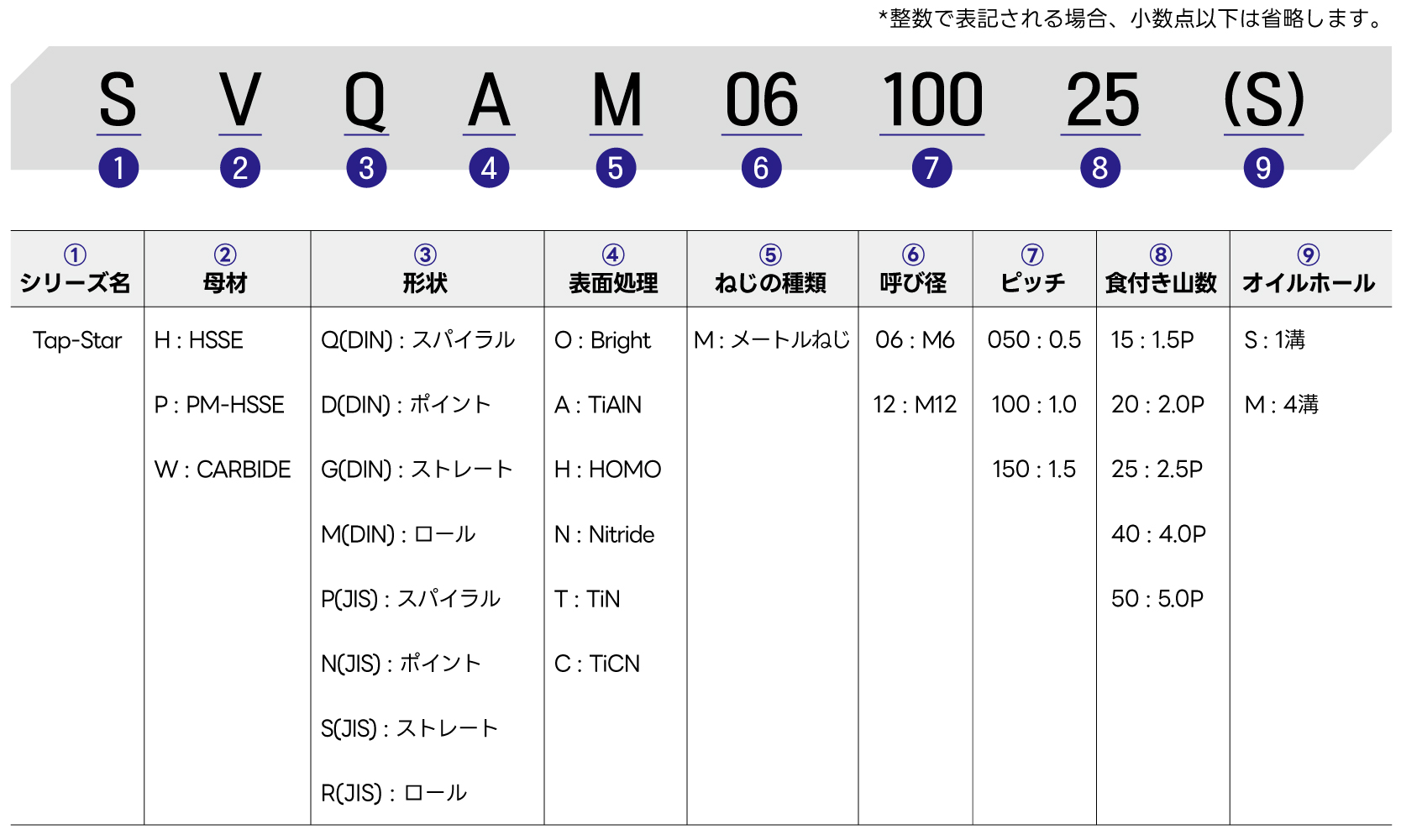
Task: Select the W : CARBIDE entry
Action: point(223,470)
